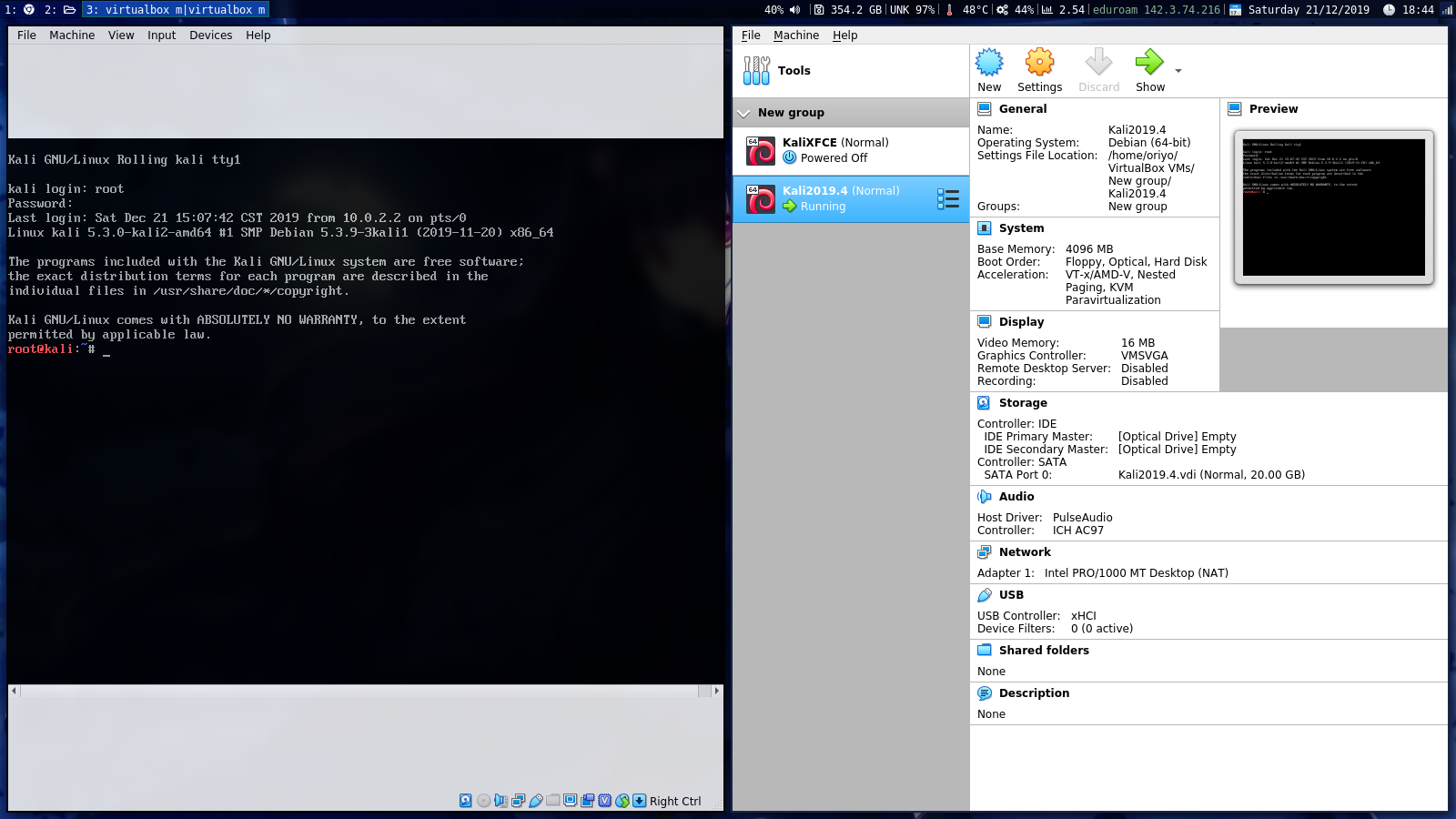
Task: Click the Description section speech bubble icon
Action: click(984, 693)
